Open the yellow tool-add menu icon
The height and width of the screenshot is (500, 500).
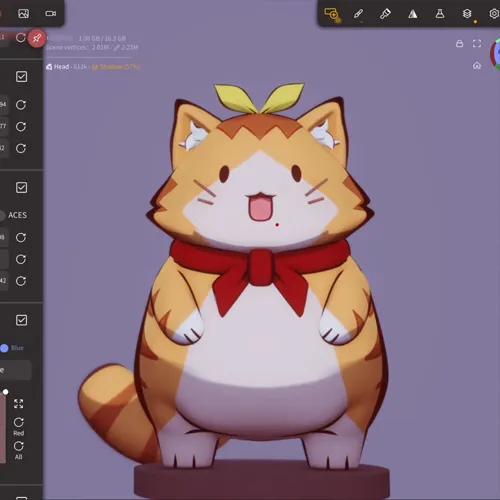pyautogui.click(x=332, y=14)
